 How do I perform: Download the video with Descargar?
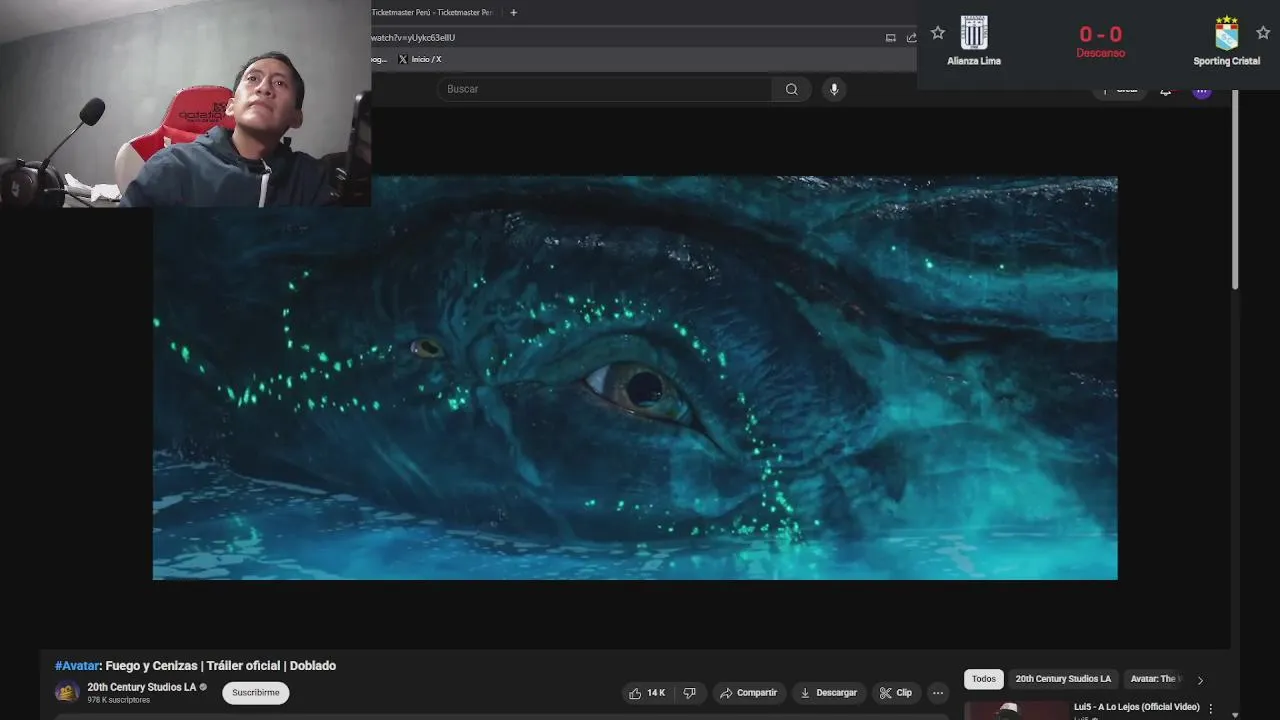point(829,693)
